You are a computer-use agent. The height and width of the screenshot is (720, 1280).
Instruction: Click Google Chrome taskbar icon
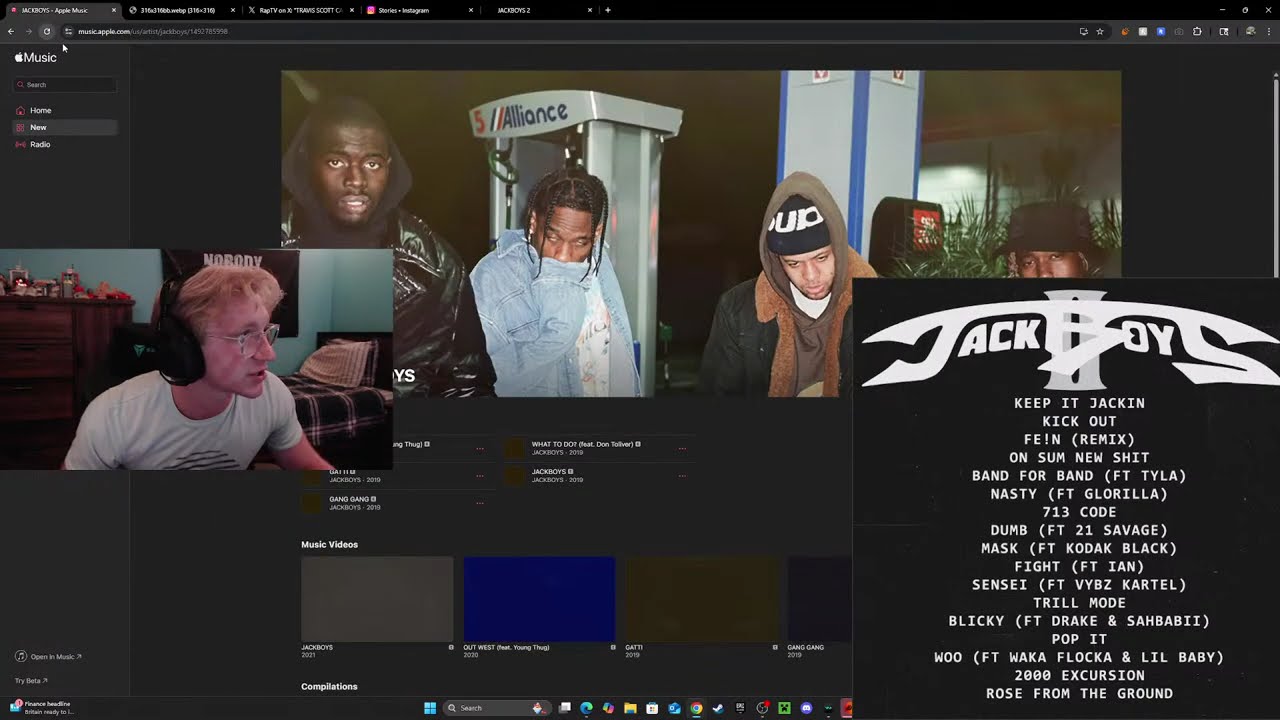click(x=696, y=708)
